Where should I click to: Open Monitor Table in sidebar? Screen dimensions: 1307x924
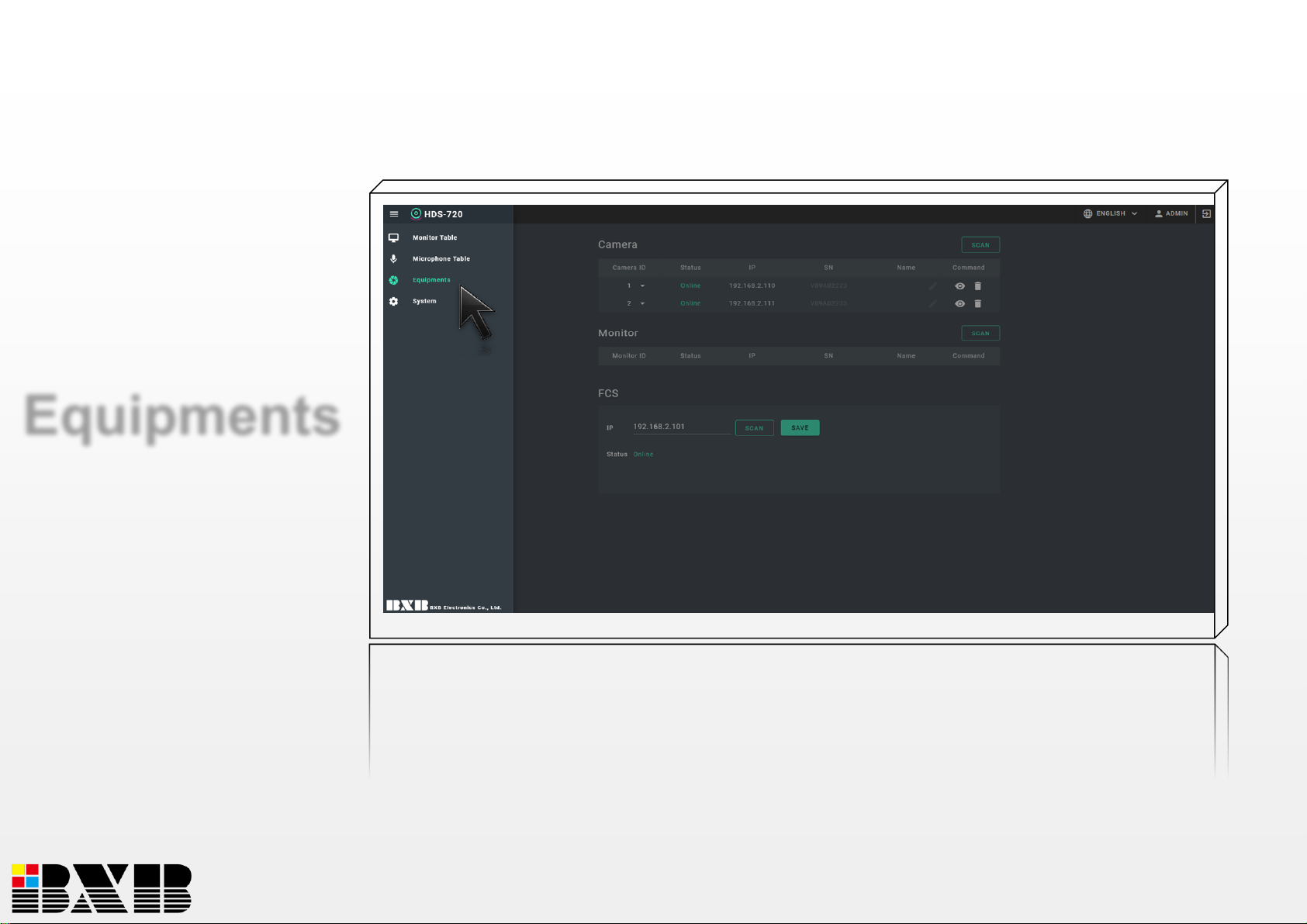[434, 238]
